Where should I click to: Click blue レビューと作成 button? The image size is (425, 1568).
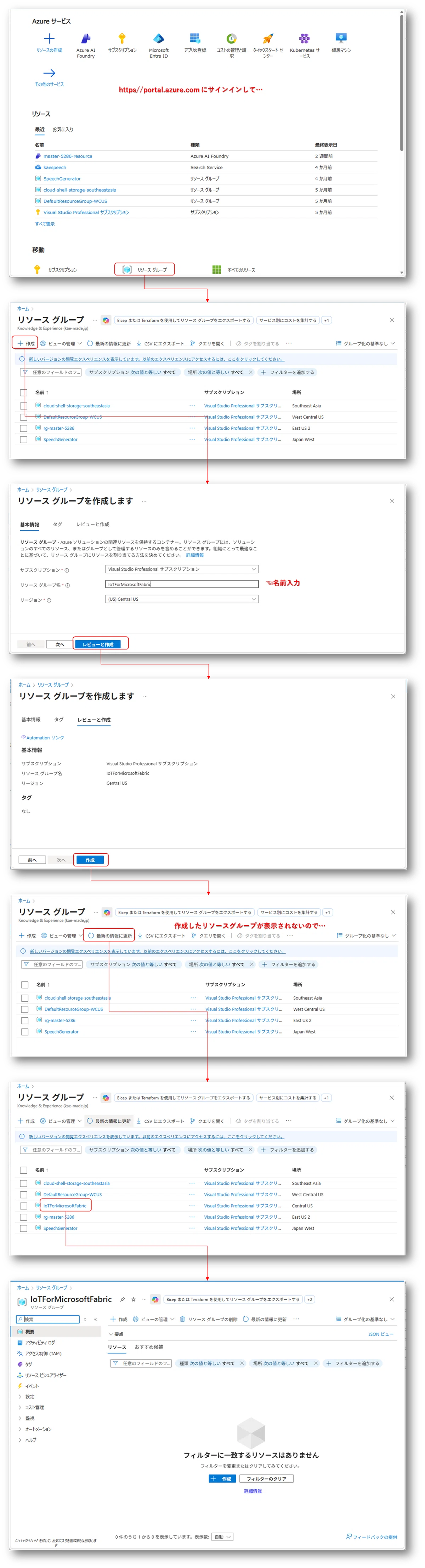click(x=98, y=644)
